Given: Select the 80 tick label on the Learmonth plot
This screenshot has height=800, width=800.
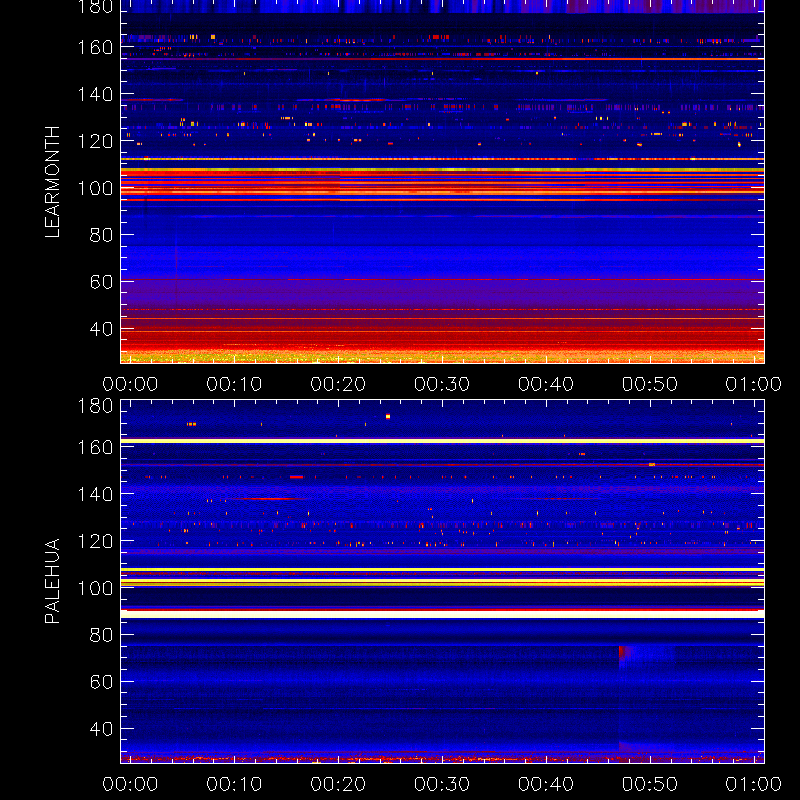Looking at the screenshot, I should [x=101, y=235].
